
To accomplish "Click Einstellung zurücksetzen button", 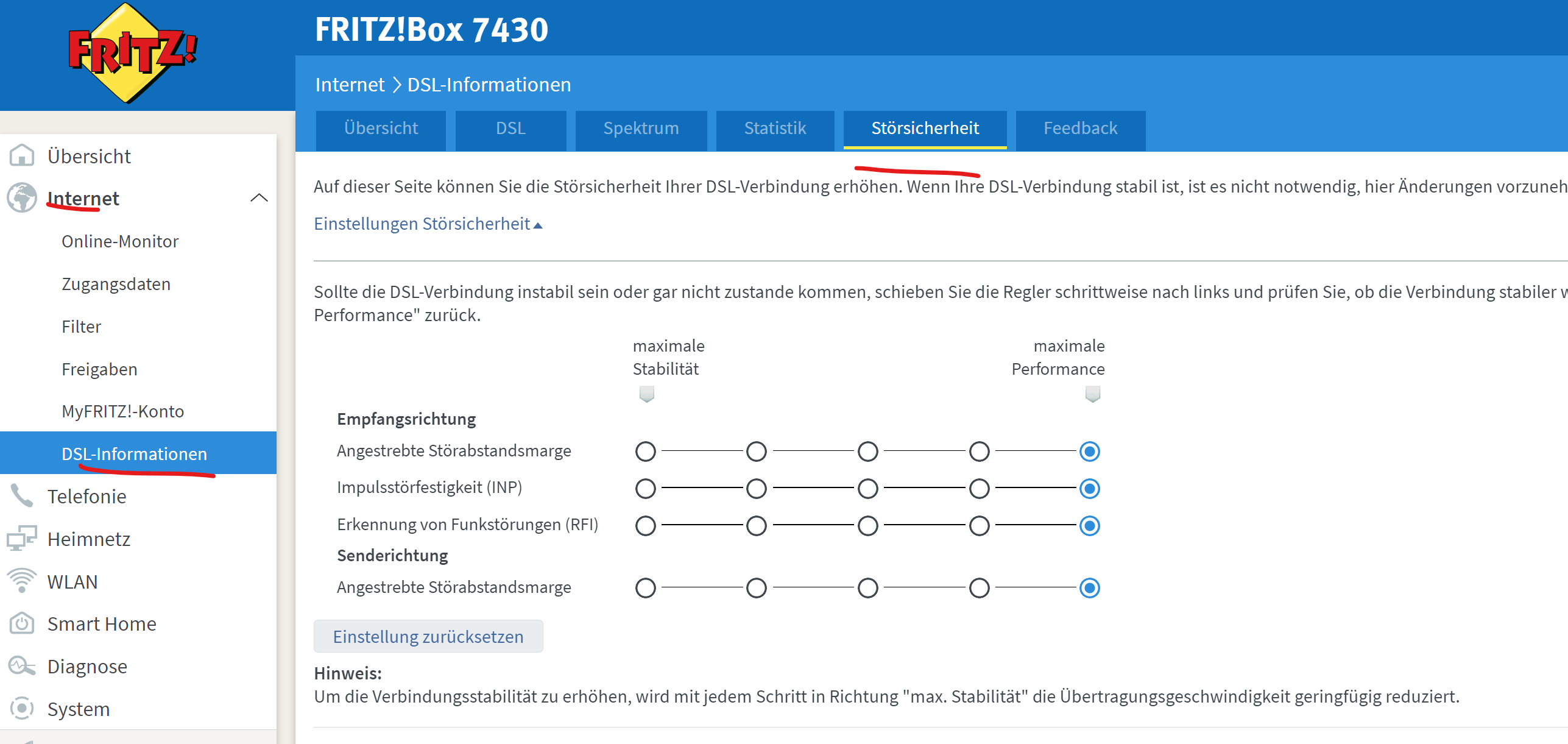I will click(x=428, y=637).
